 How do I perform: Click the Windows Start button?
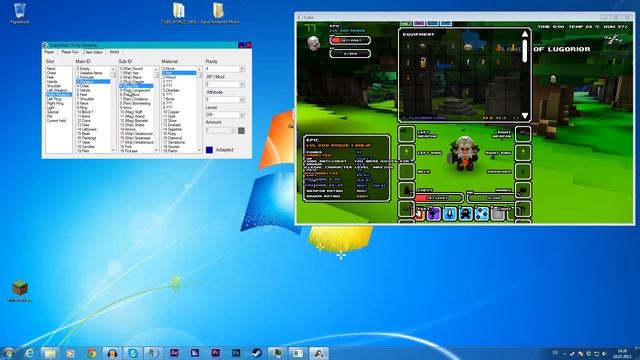coord(8,353)
